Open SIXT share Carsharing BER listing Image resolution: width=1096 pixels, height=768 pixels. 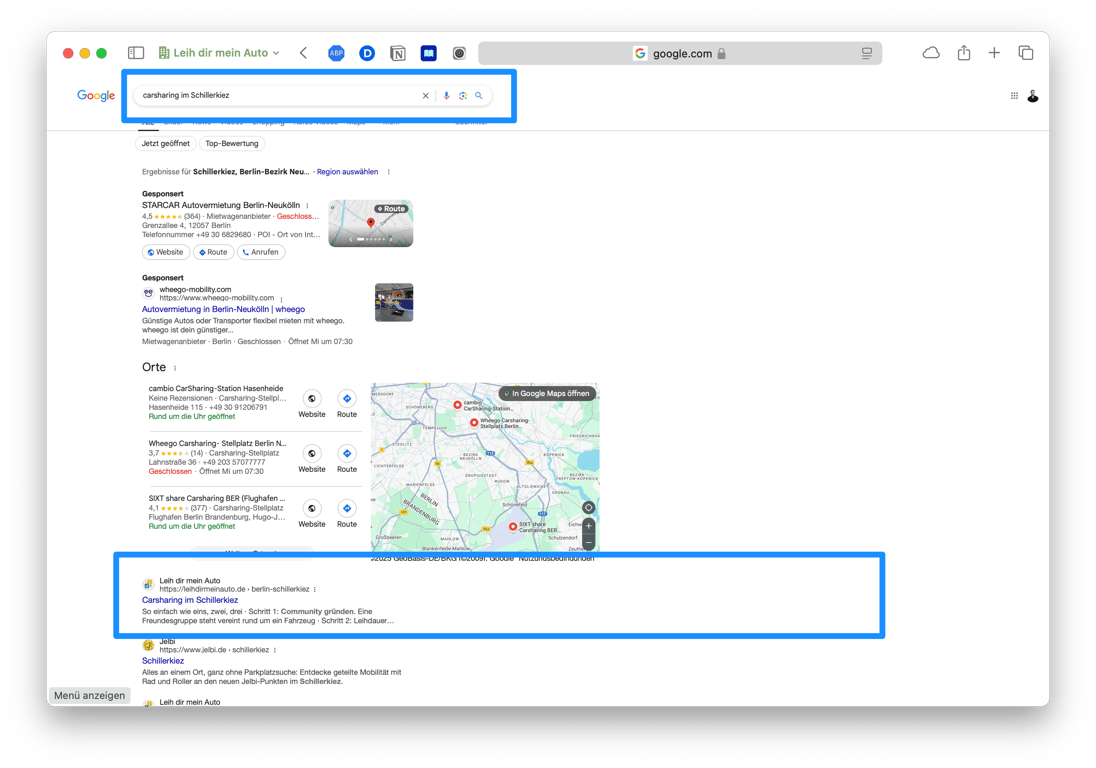[217, 498]
